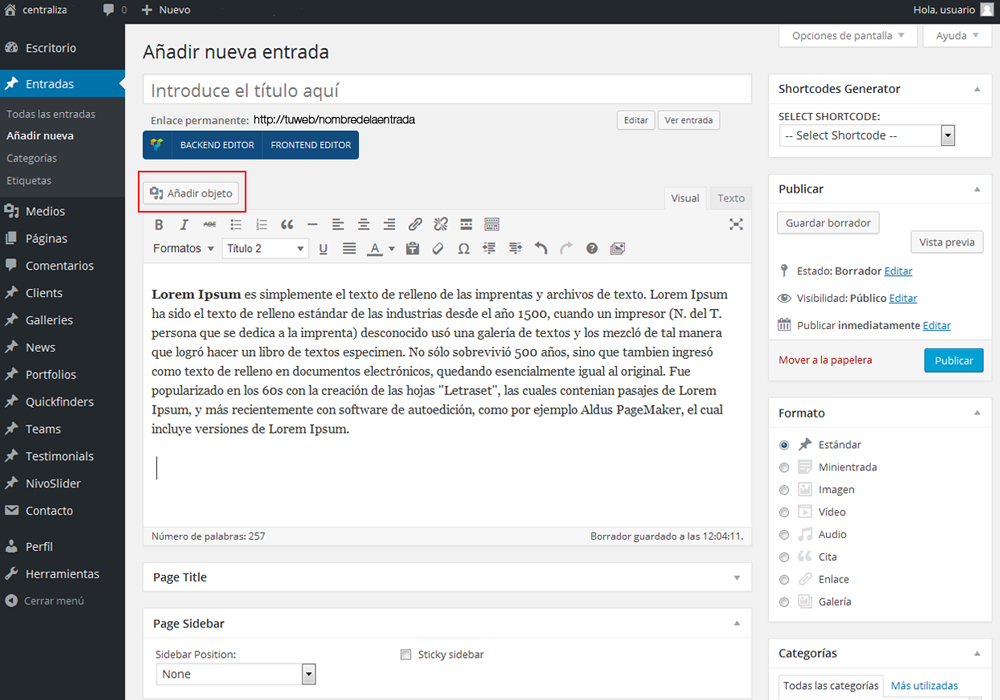Click the post title input field

coord(447,90)
